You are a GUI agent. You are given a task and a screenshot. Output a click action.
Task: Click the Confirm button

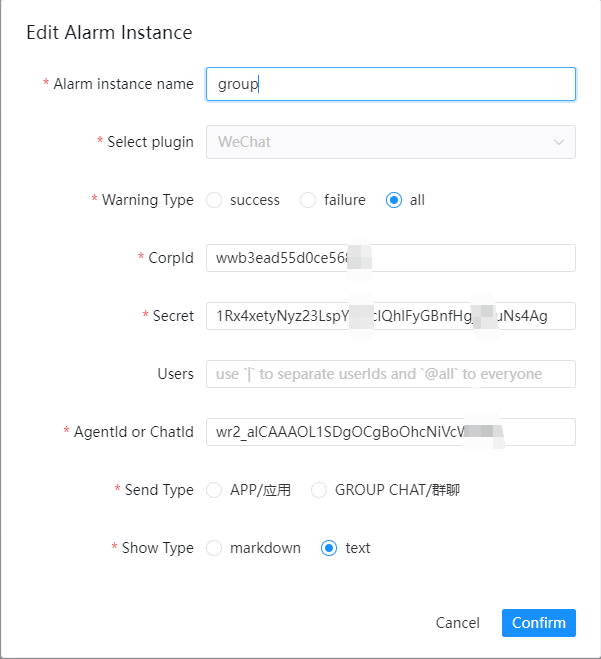[x=539, y=622]
